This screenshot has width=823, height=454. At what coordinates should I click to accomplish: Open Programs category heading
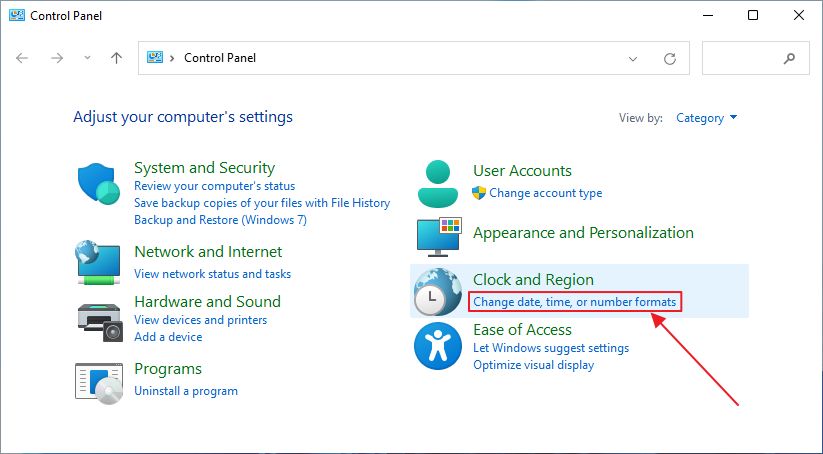(x=168, y=368)
